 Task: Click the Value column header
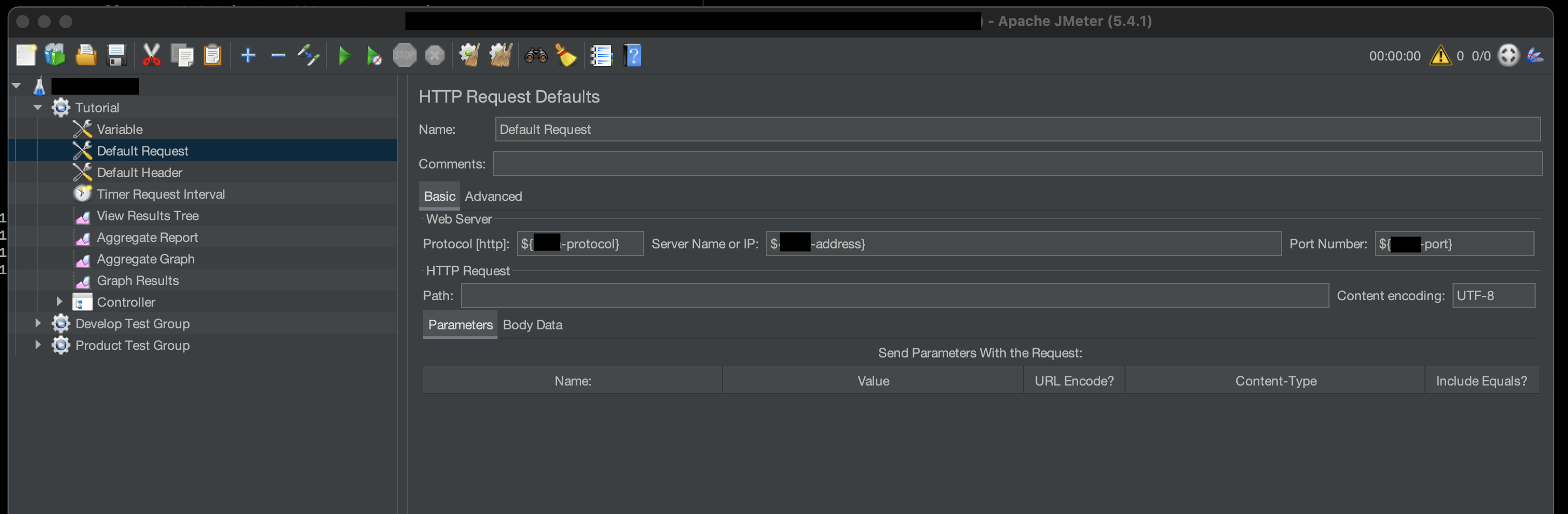(873, 381)
